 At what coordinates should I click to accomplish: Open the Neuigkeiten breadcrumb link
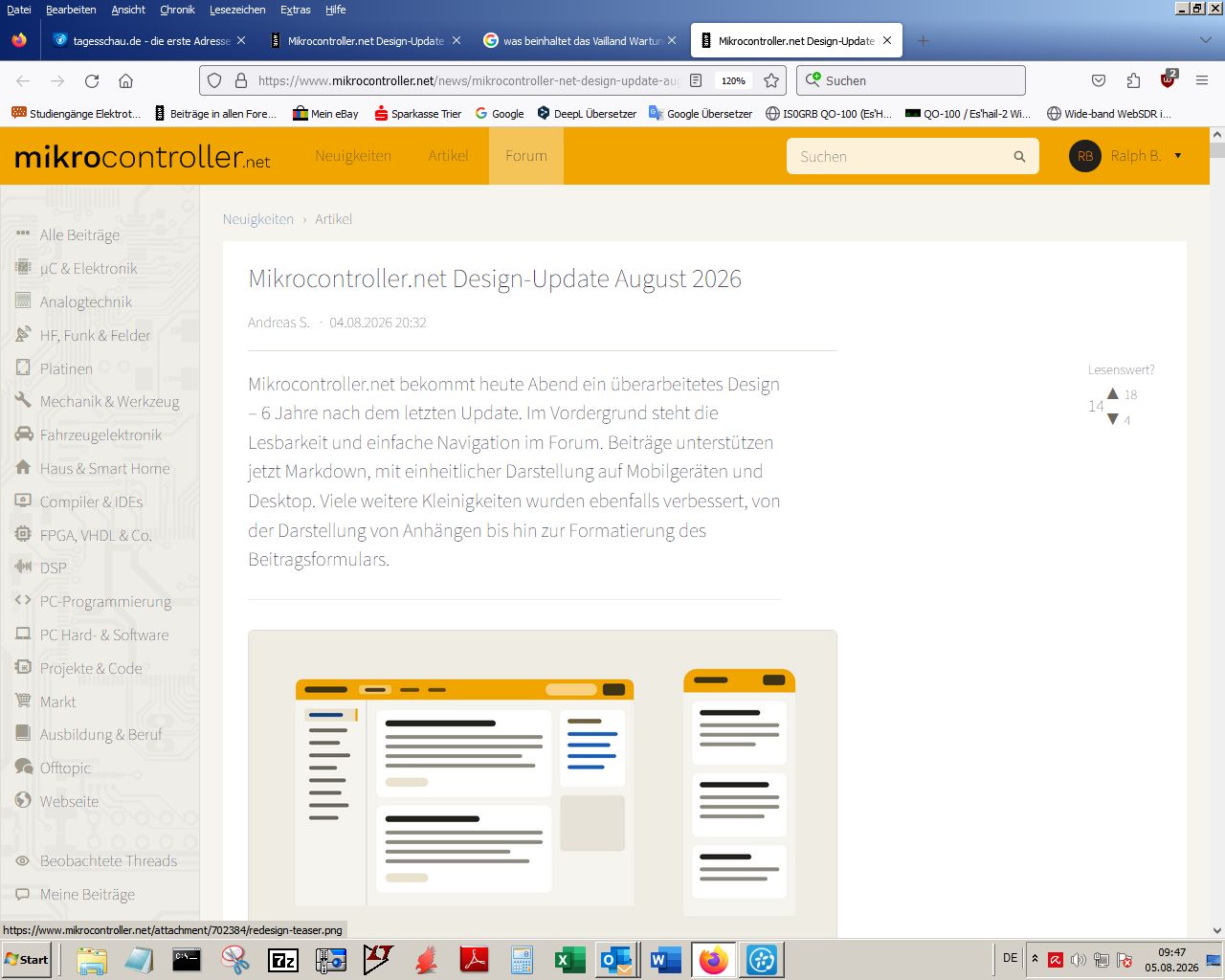coord(258,219)
